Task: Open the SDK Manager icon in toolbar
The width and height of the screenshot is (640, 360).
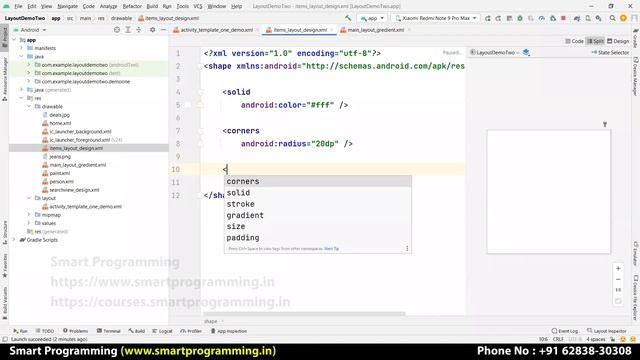Action: [598, 18]
